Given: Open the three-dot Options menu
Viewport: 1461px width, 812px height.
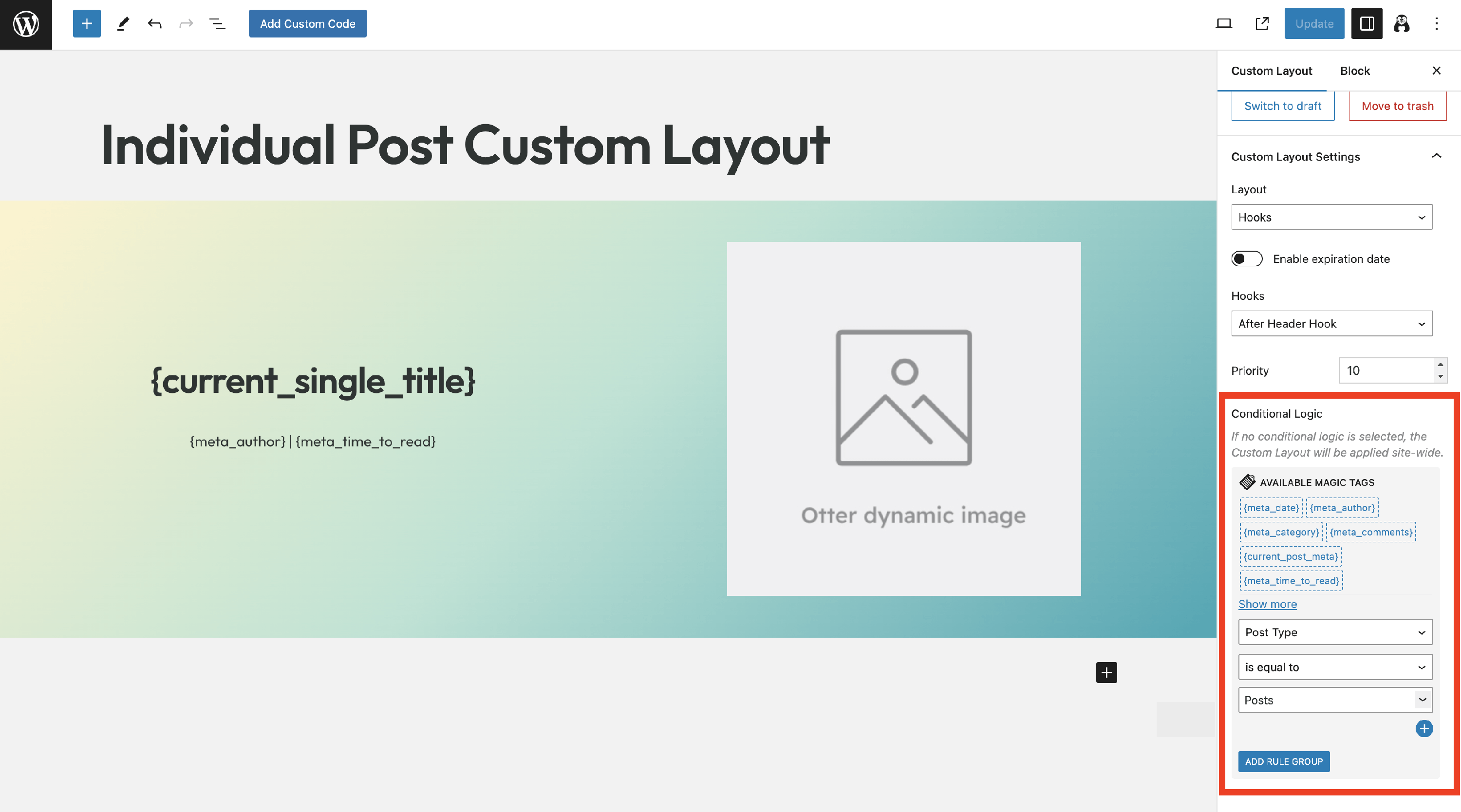Looking at the screenshot, I should pos(1436,24).
